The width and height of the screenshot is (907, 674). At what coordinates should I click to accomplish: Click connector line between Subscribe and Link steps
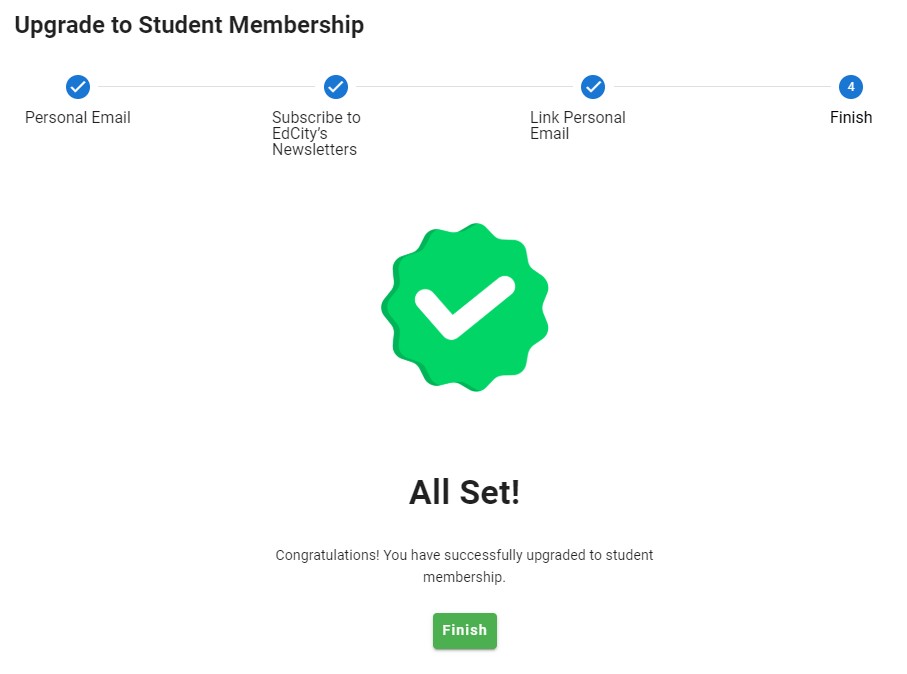coord(464,87)
